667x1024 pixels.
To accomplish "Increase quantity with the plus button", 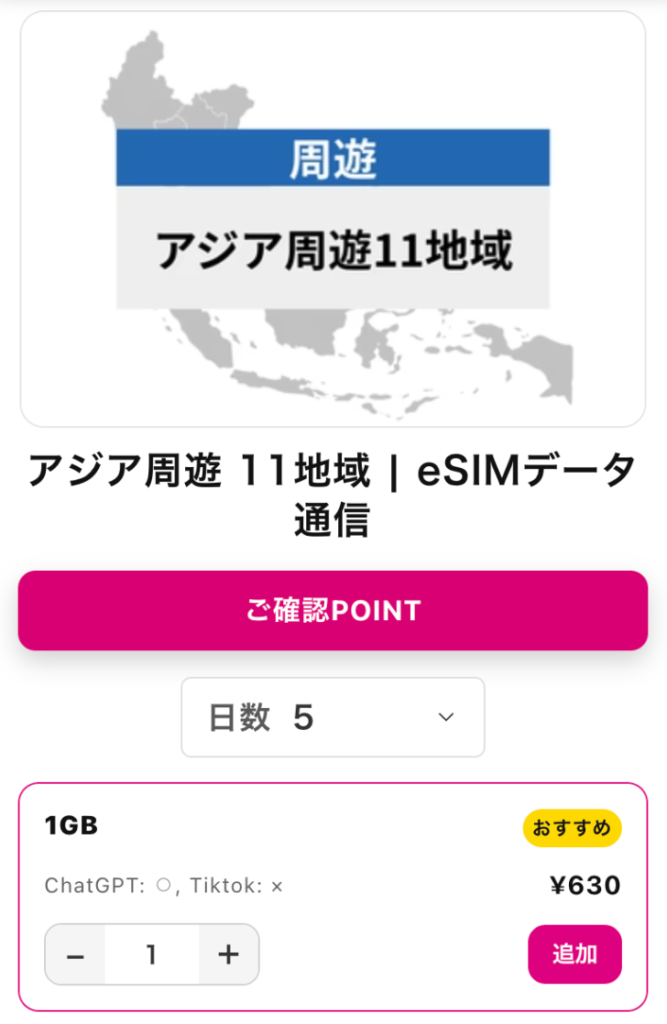I will [229, 955].
